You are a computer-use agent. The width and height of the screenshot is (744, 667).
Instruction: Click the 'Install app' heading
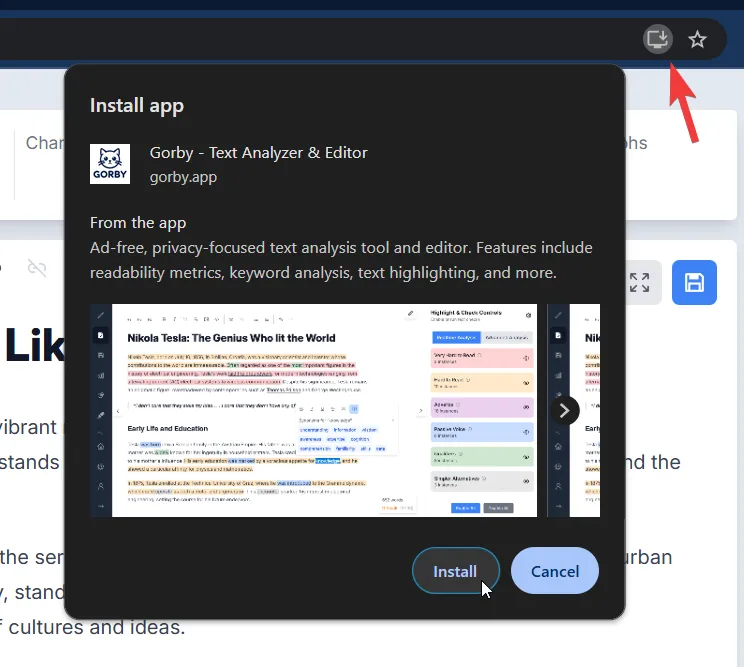(137, 105)
